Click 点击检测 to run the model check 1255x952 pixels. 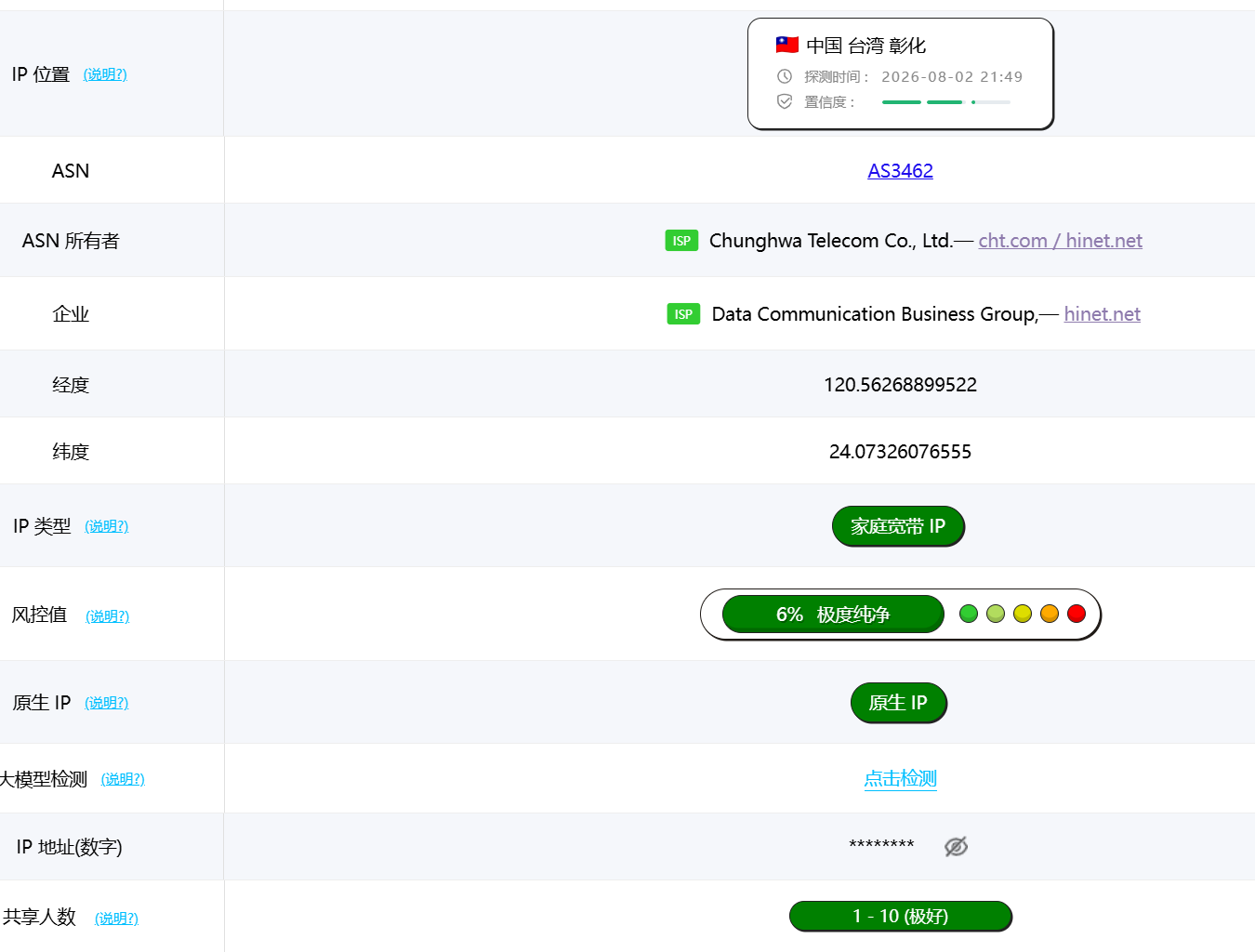(900, 778)
